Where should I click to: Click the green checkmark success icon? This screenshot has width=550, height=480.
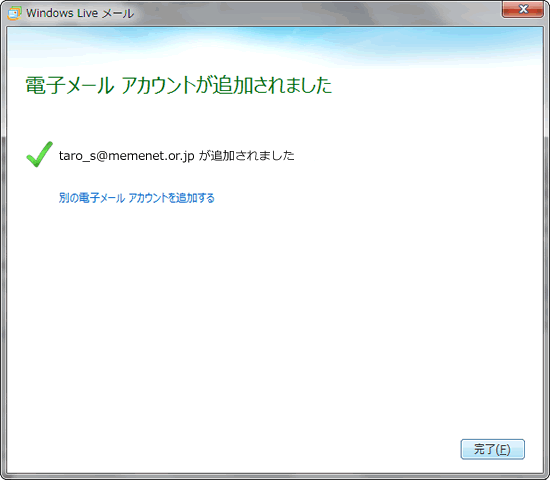point(40,154)
